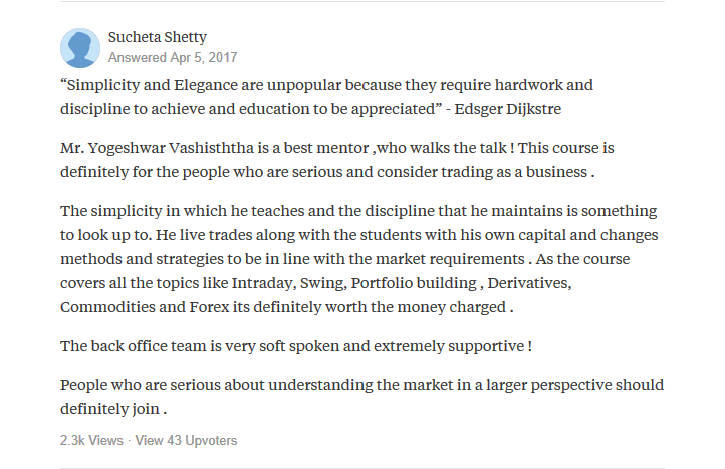Image resolution: width=725 pixels, height=469 pixels.
Task: Click the name Mr. Yogeshwar Vashisththa
Action: tap(157, 148)
